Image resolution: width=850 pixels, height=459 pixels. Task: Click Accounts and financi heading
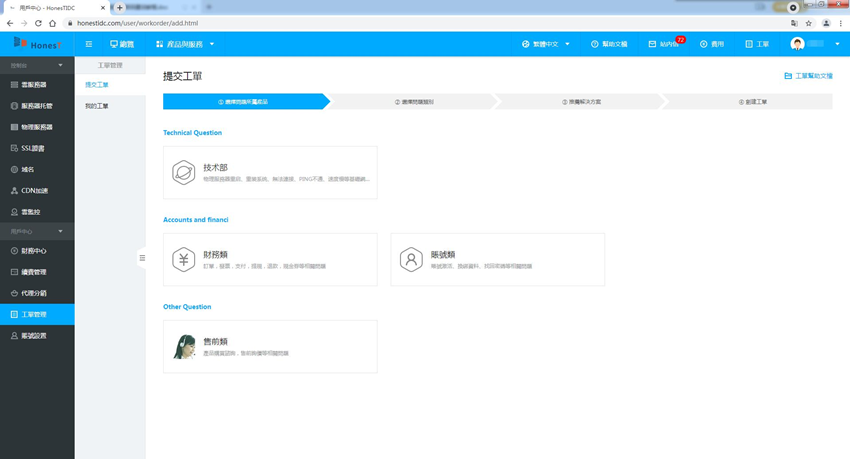click(x=196, y=219)
